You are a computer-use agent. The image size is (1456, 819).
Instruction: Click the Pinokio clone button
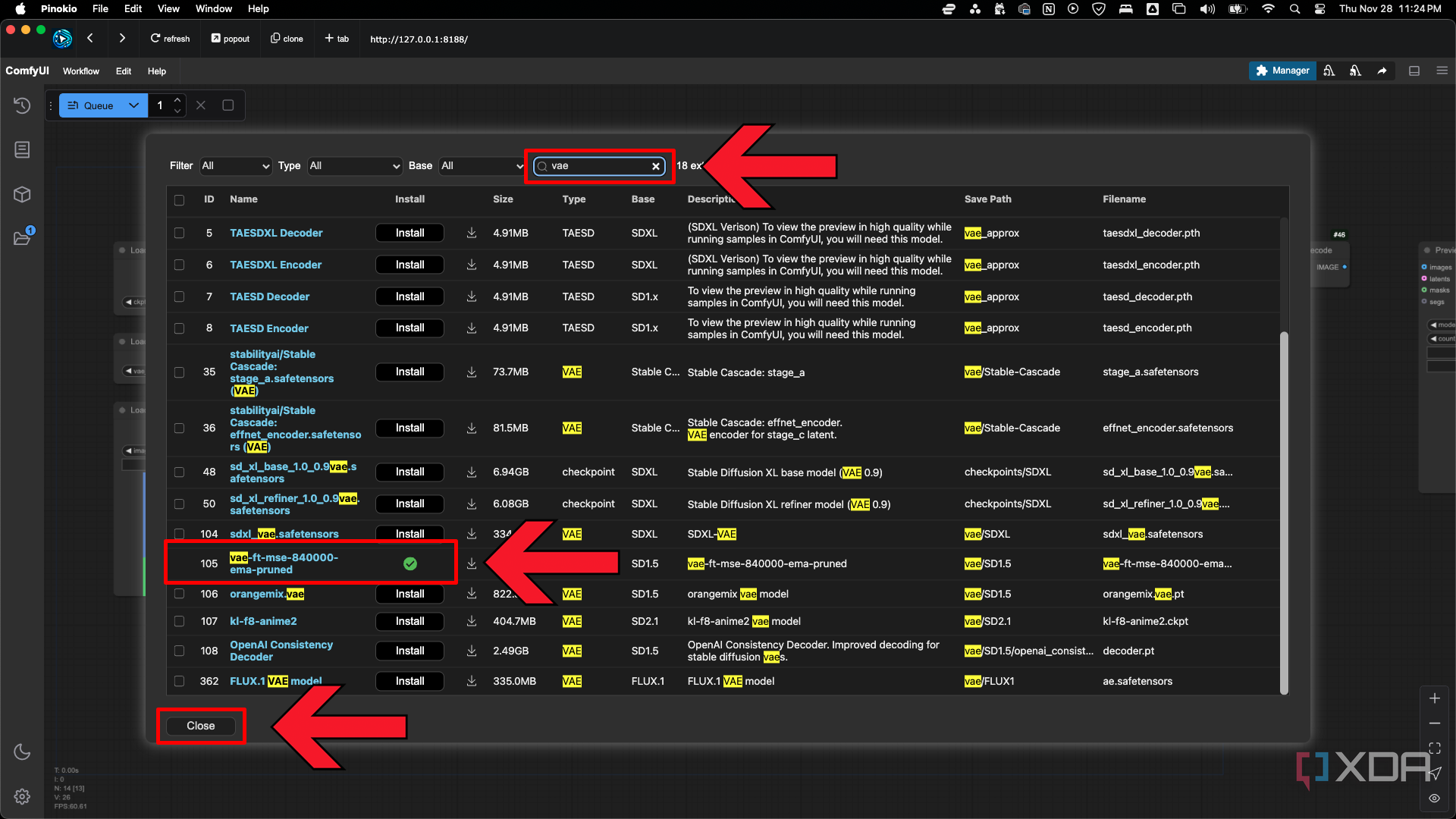(287, 39)
